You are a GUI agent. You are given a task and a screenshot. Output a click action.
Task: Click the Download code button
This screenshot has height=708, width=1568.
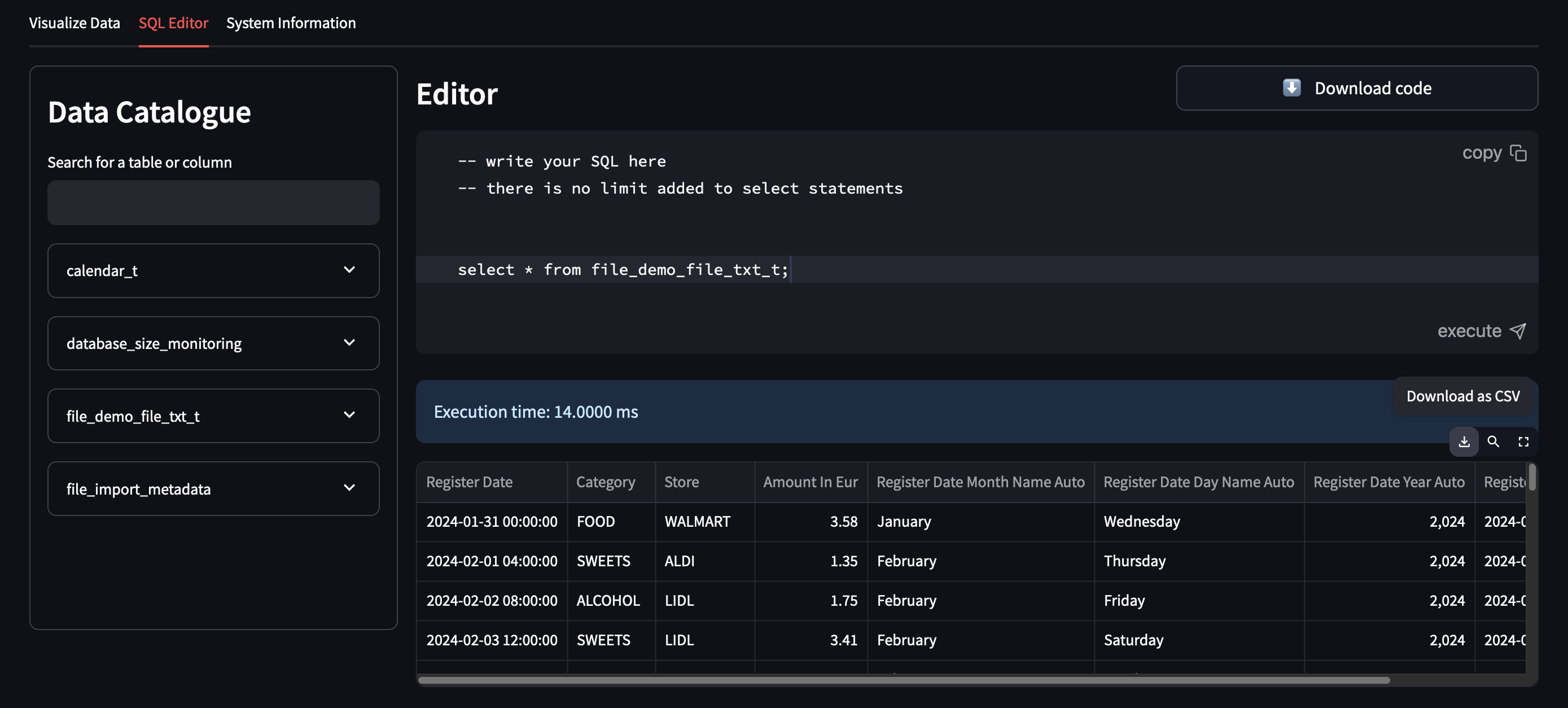[1357, 88]
